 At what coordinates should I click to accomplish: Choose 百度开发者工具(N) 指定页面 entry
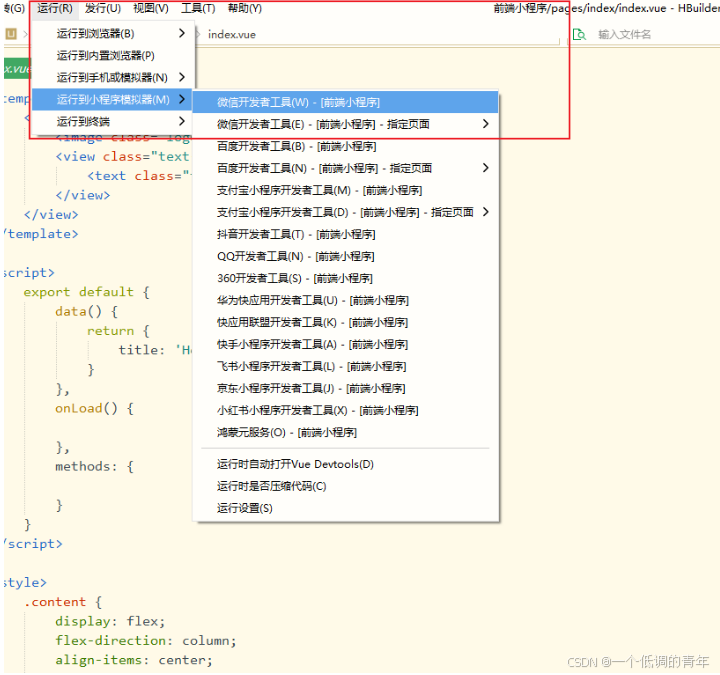[x=345, y=169]
